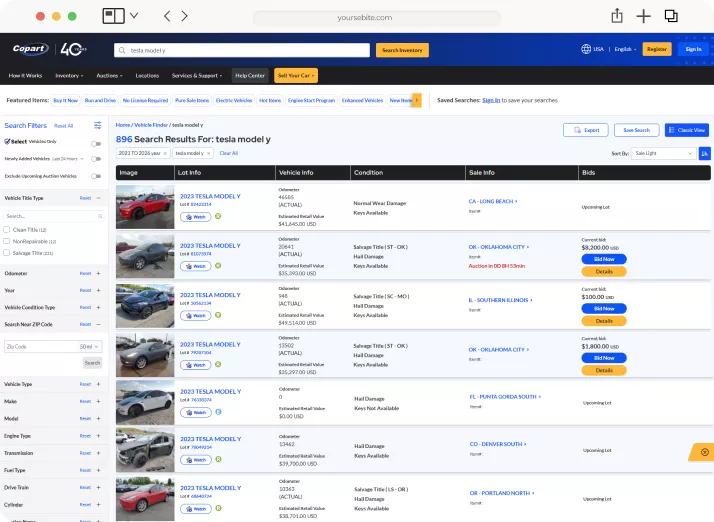
Task: Open the red Tesla thumbnail for Long Beach lot
Action: [145, 207]
